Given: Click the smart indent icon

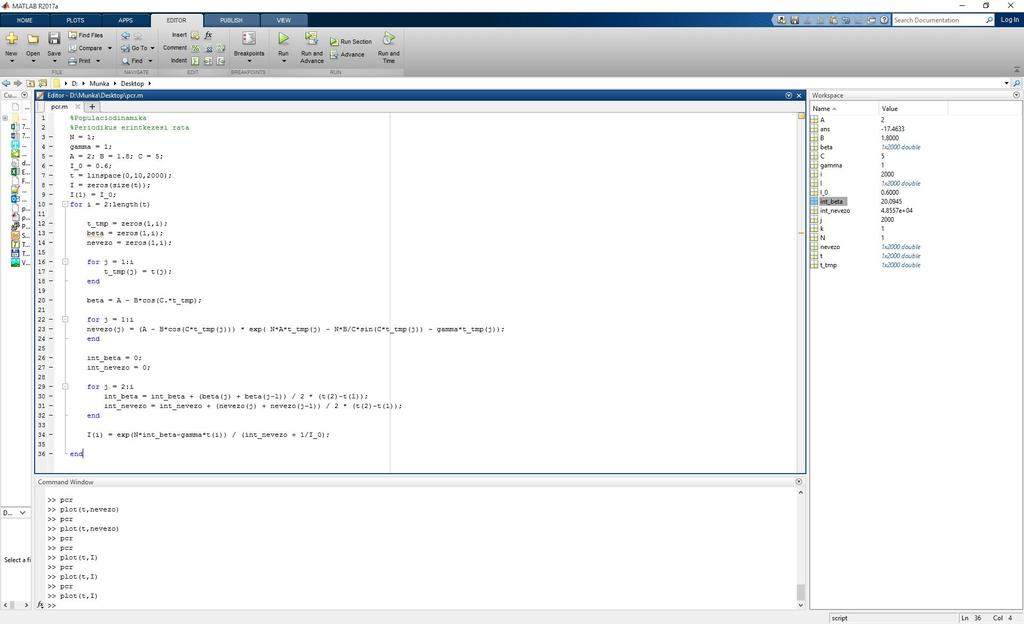Looking at the screenshot, I should (195, 61).
